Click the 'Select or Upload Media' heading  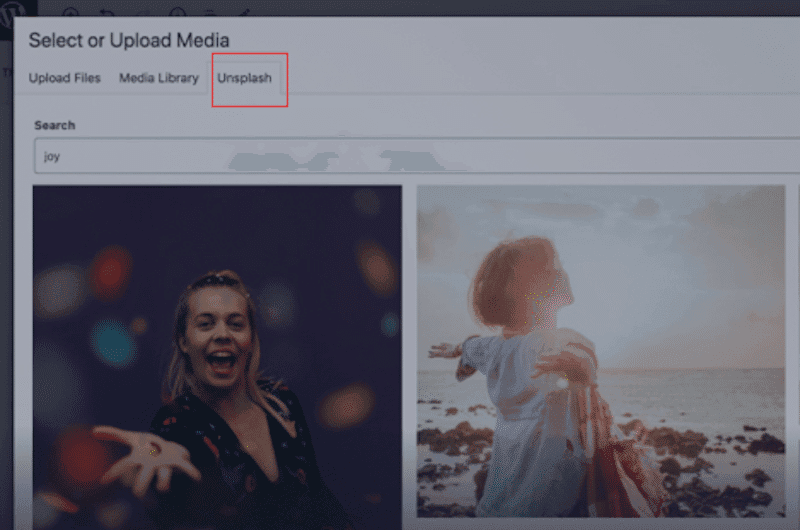coord(129,40)
